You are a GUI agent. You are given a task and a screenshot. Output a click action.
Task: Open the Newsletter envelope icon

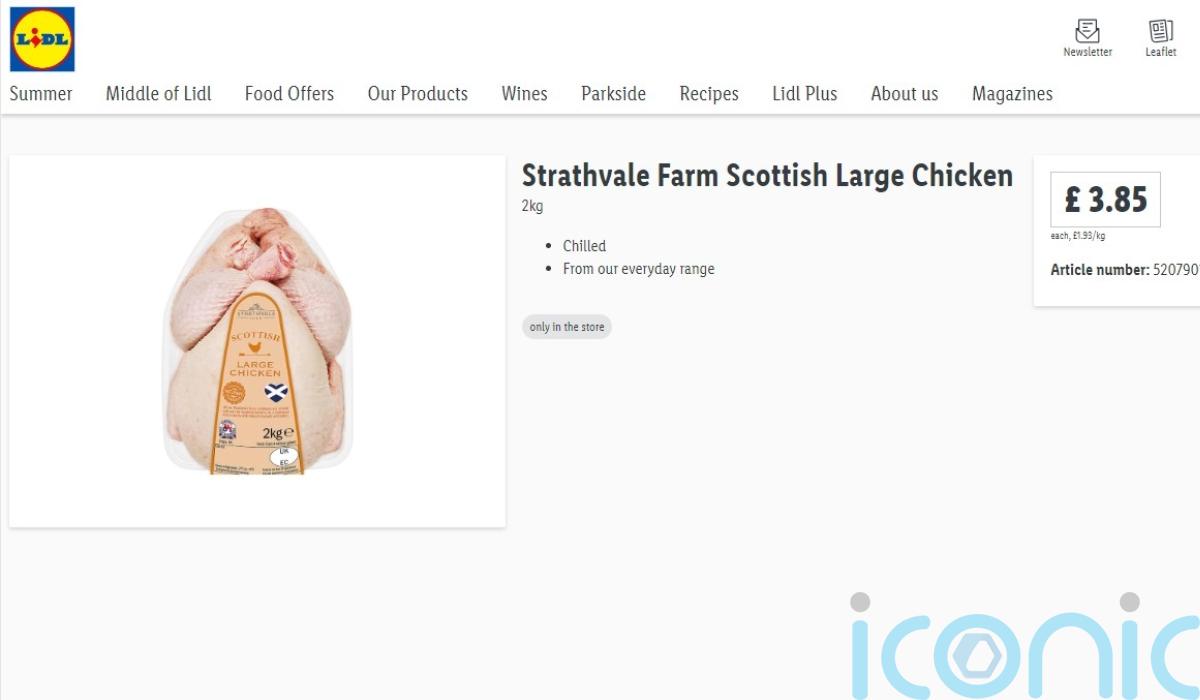coord(1087,31)
